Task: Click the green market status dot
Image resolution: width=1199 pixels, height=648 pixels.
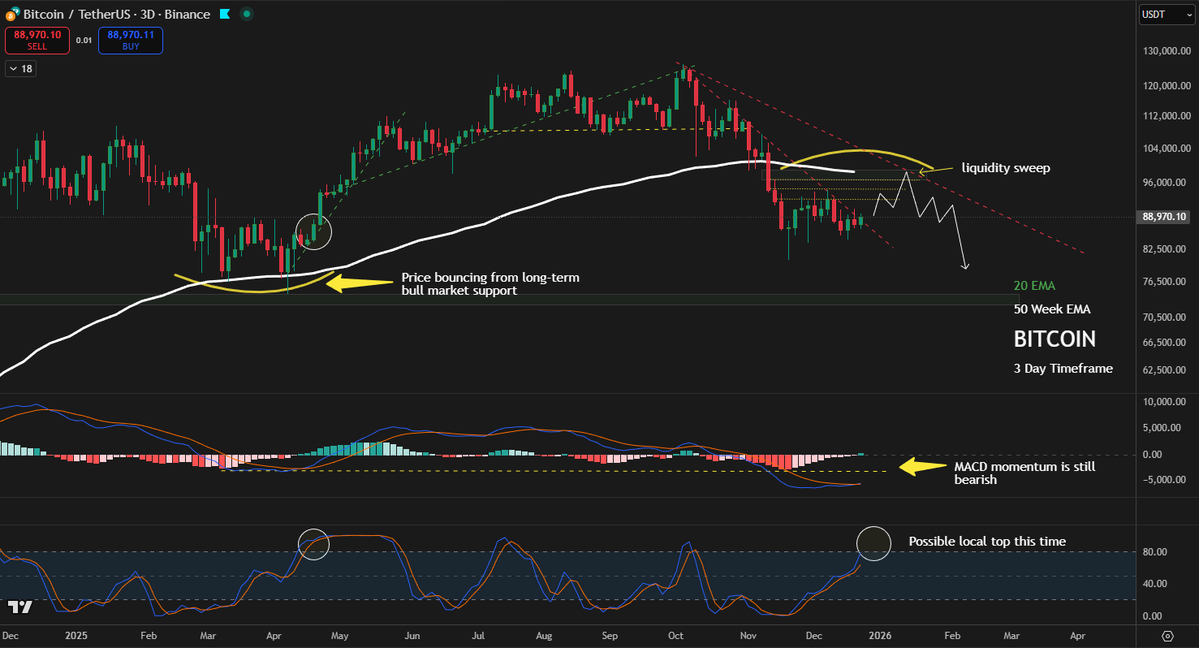Action: pos(246,14)
